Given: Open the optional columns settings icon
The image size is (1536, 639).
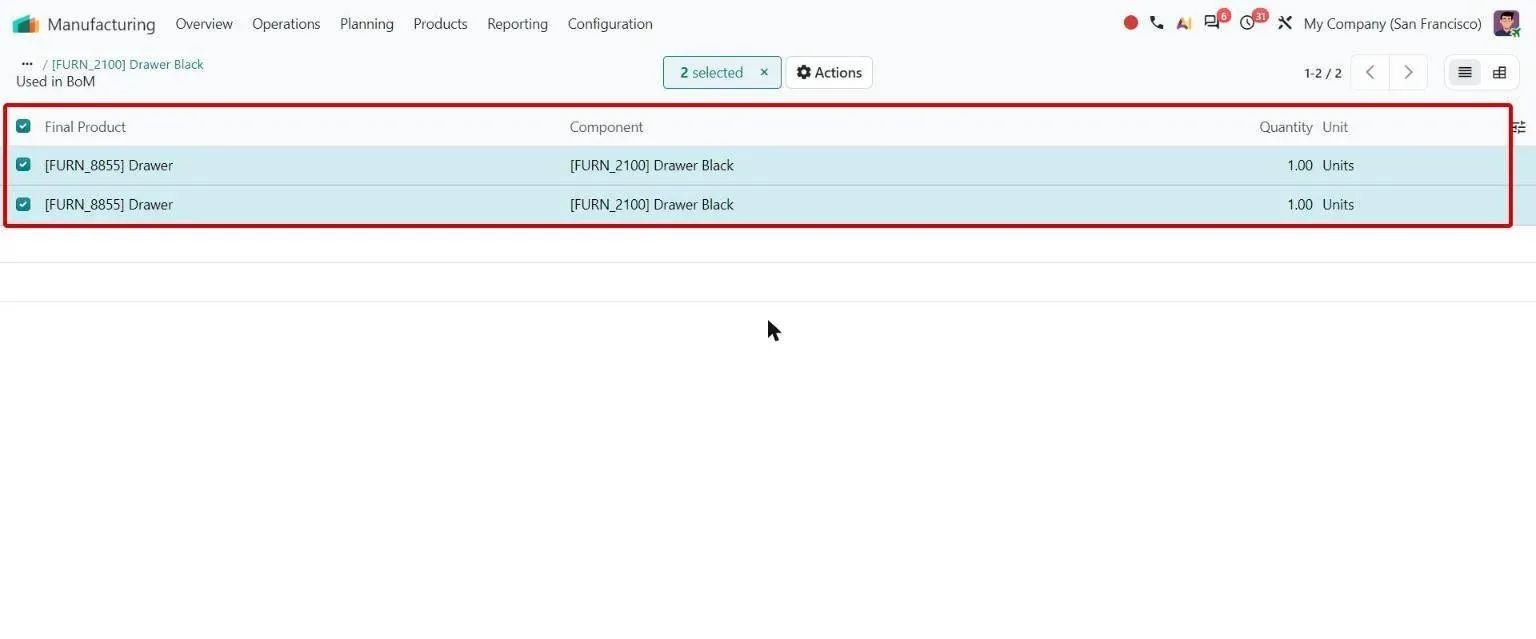Looking at the screenshot, I should click(1519, 127).
